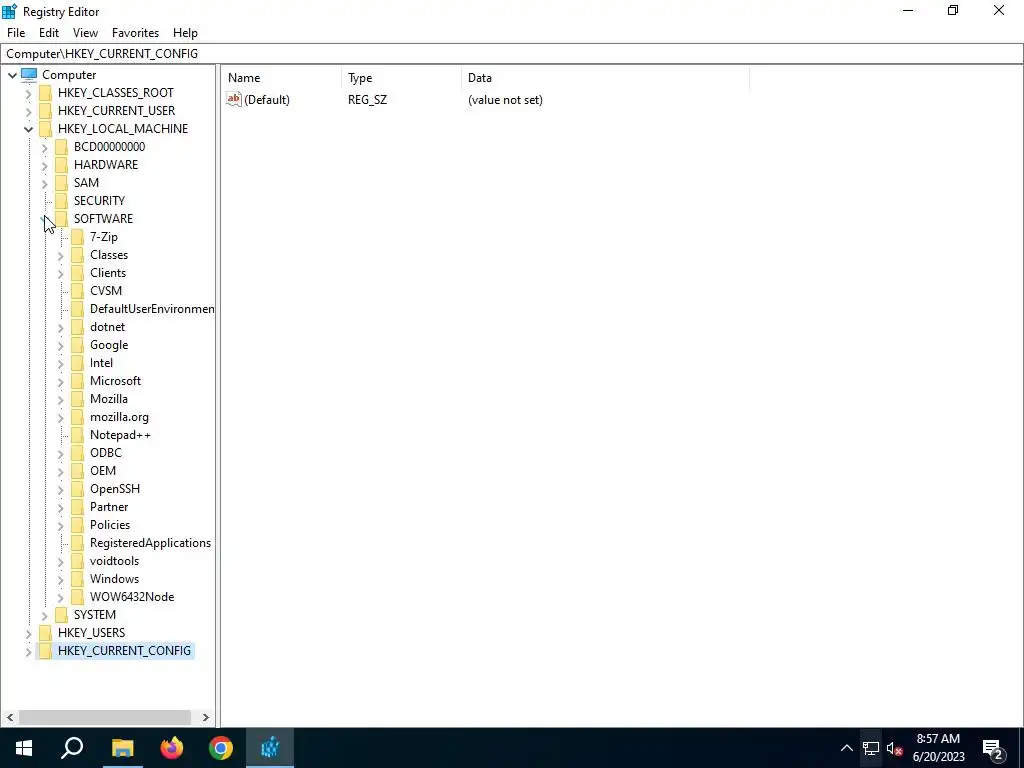The image size is (1024, 768).
Task: Click the SOFTWARE folder icon
Action: [x=61, y=219]
